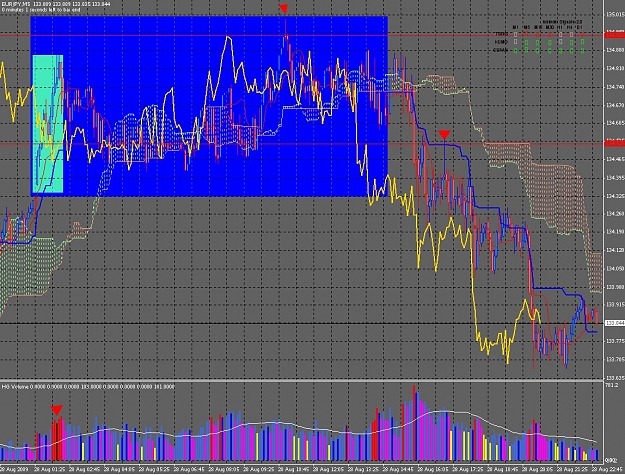
Task: Select the red arrow marker above the price peak
Action: tap(283, 9)
